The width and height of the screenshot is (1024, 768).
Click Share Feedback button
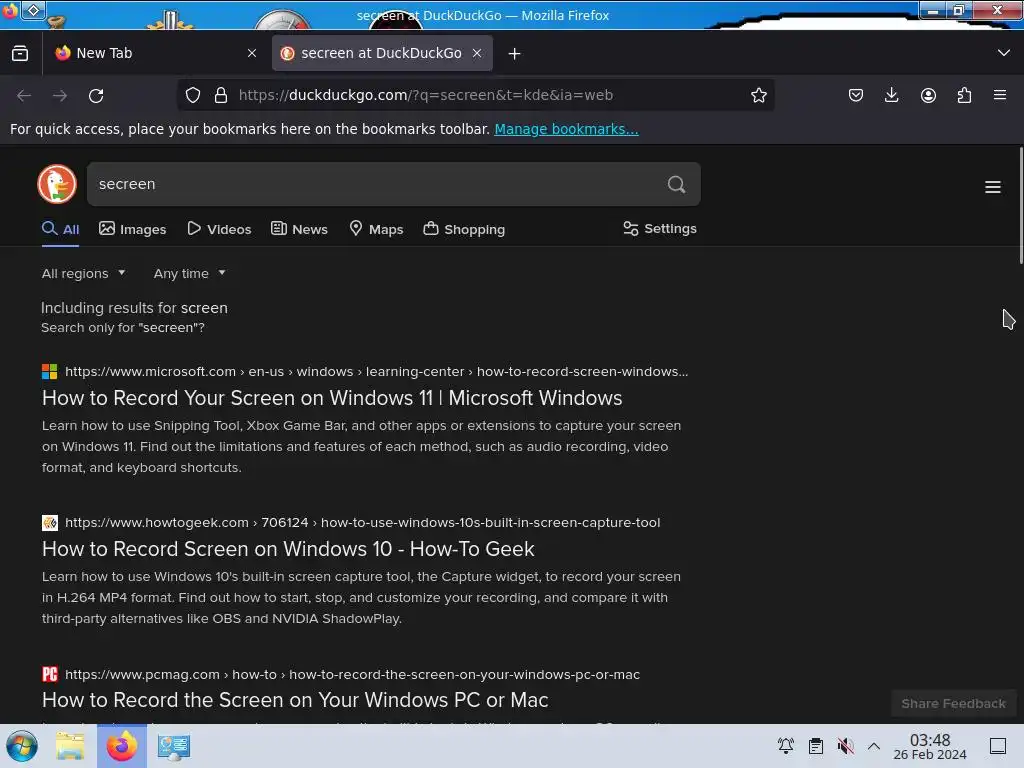953,703
